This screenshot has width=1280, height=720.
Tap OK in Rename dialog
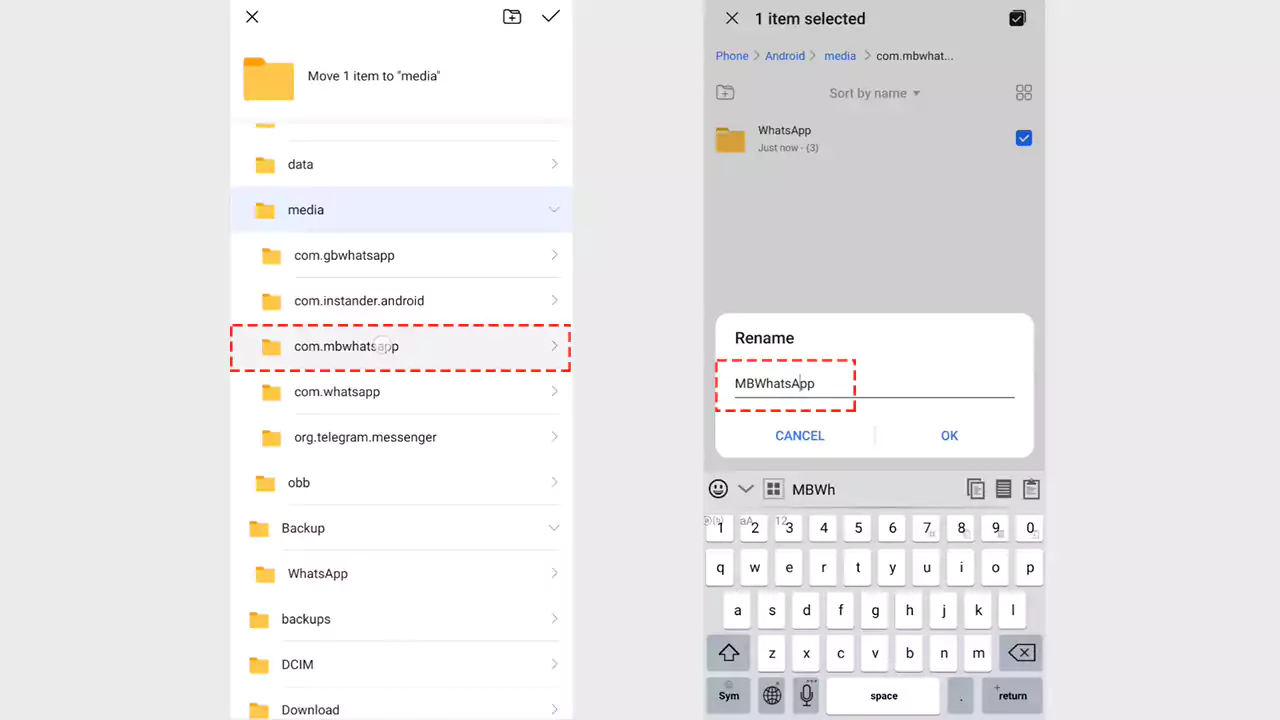[x=949, y=436]
